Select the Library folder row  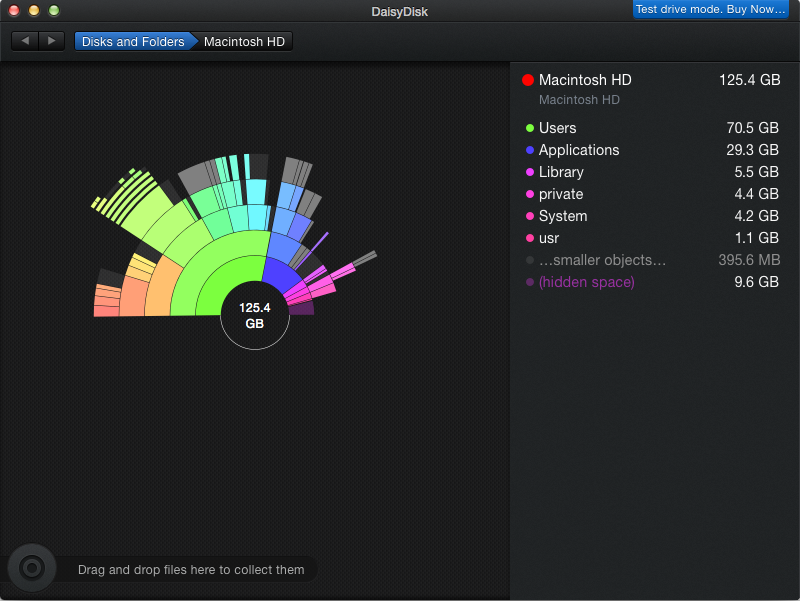(653, 172)
